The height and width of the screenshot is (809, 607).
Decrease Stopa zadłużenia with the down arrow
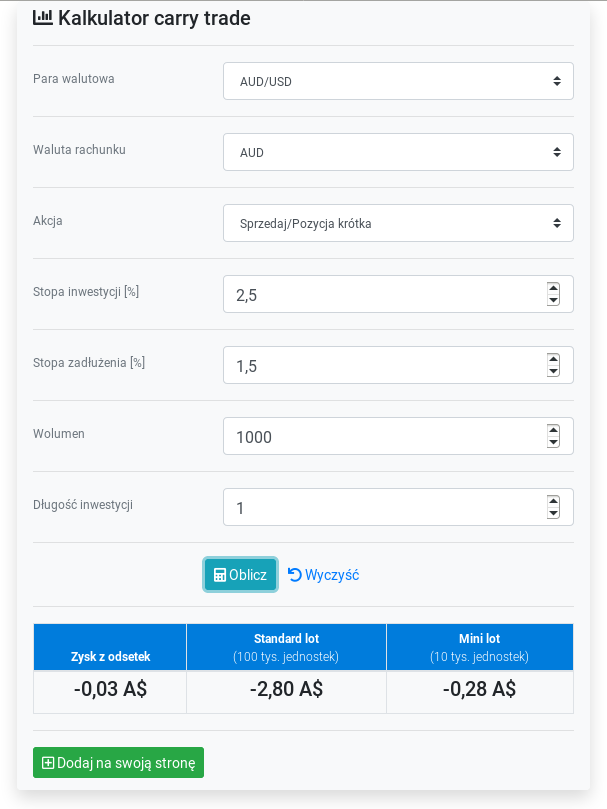tap(553, 371)
